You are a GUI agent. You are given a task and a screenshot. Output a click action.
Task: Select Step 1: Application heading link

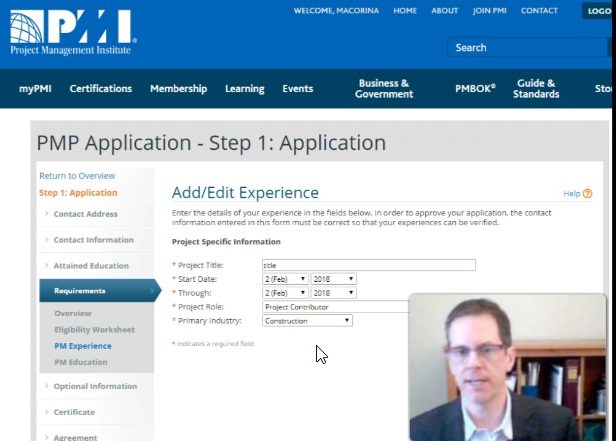pyautogui.click(x=78, y=193)
